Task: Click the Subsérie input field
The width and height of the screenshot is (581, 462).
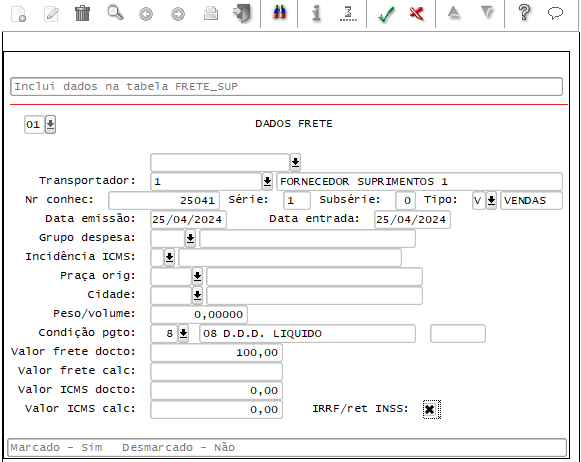Action: pyautogui.click(x=405, y=200)
